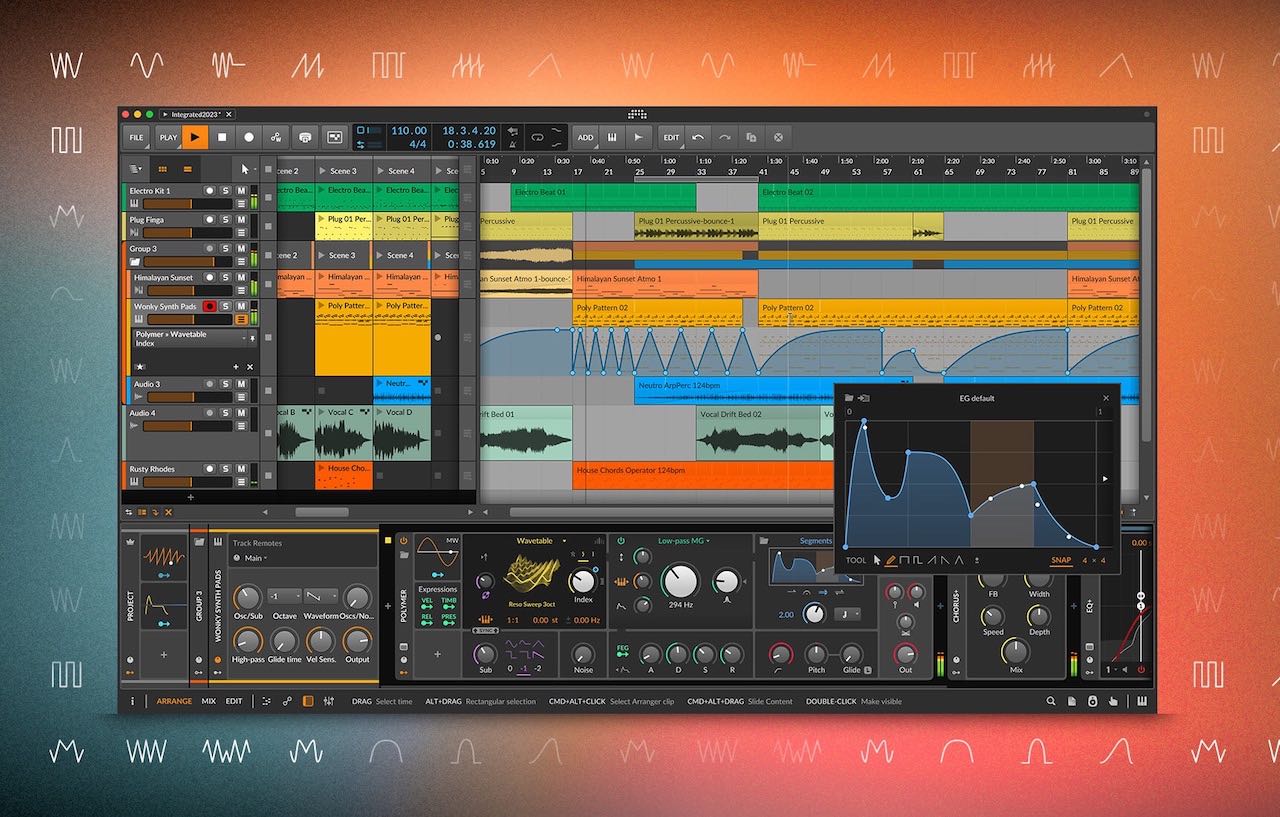Solo the Electro Kit 1 track
The height and width of the screenshot is (817, 1280).
point(226,190)
